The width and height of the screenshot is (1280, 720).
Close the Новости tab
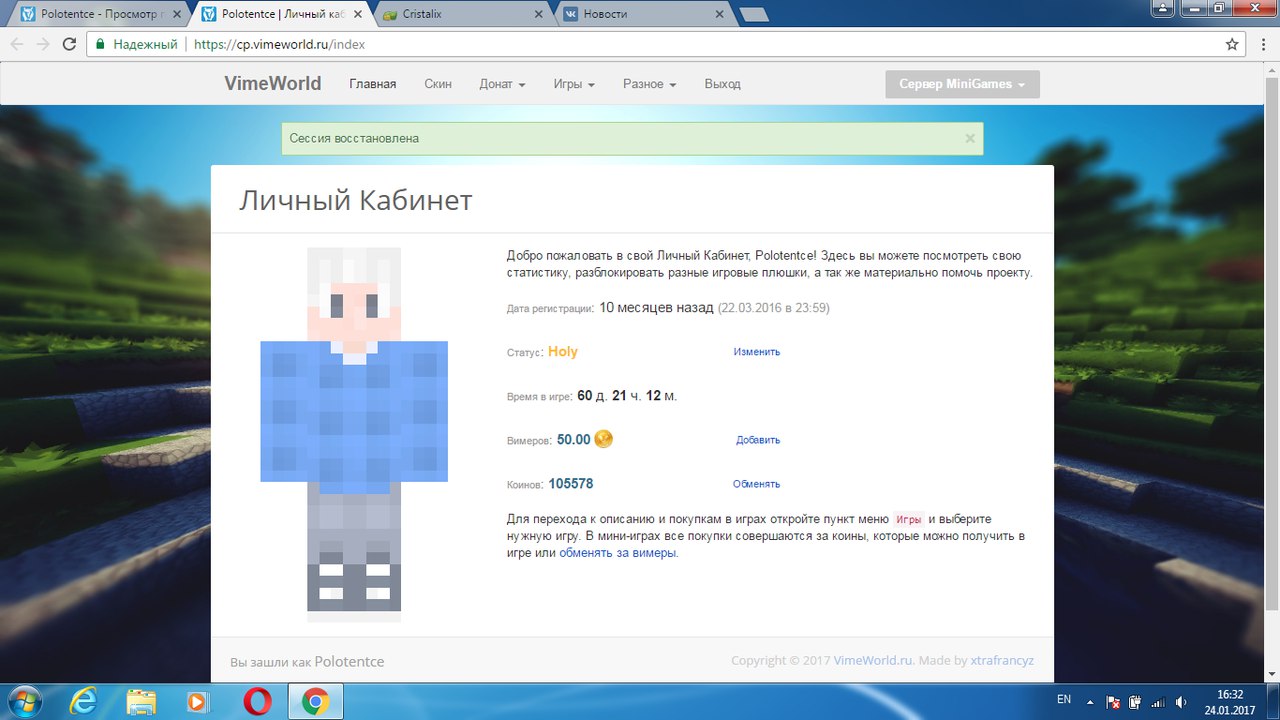[719, 14]
